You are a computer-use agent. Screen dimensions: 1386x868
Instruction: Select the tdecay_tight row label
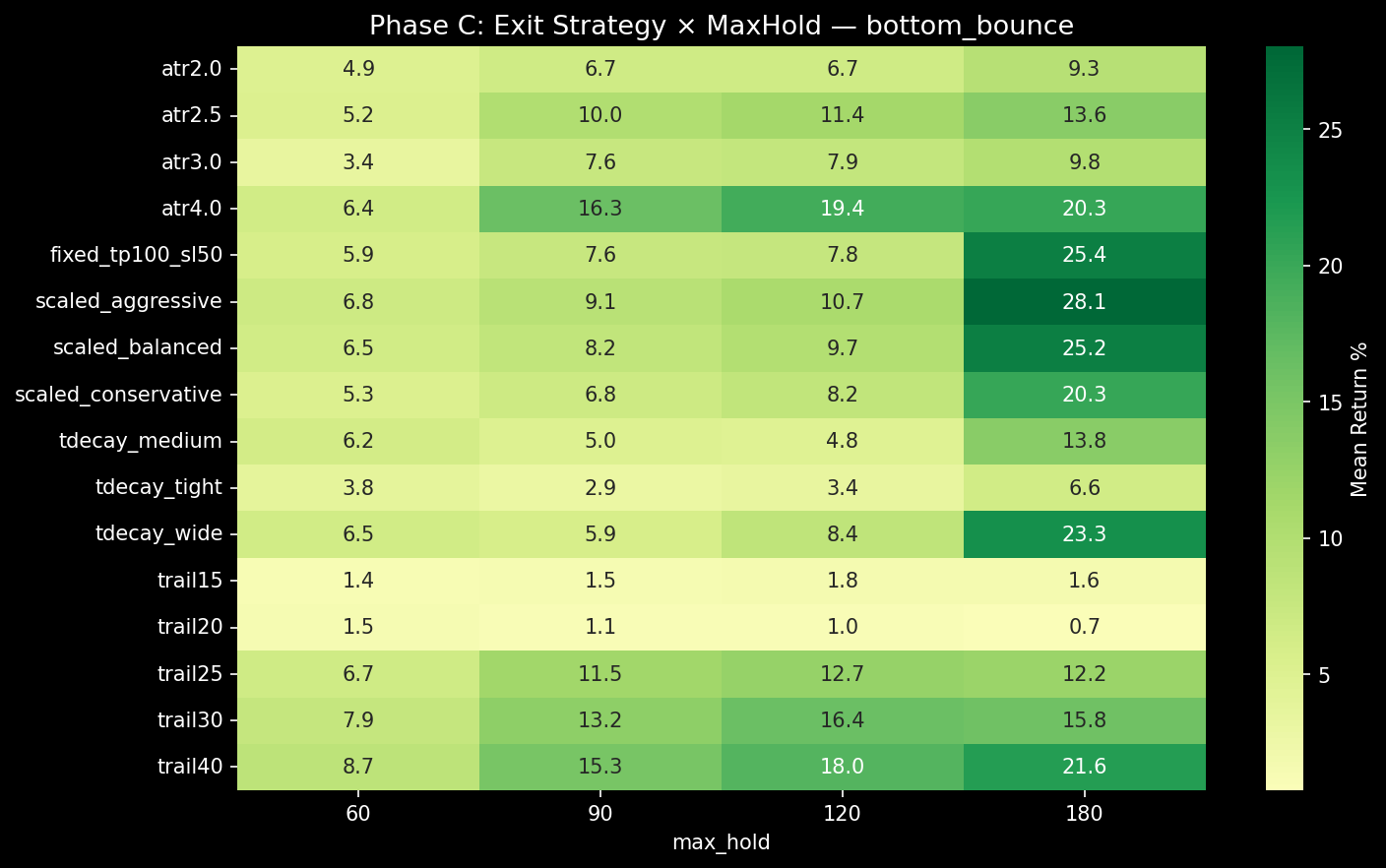(157, 487)
